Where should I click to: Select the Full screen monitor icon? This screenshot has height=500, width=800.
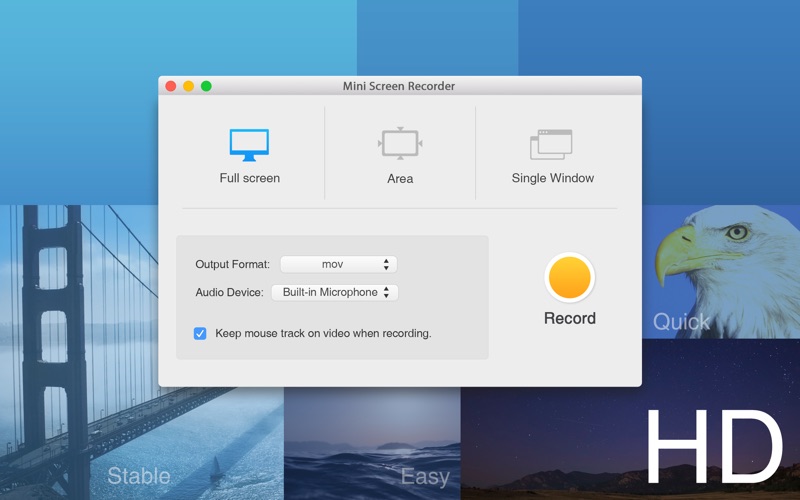coord(249,145)
